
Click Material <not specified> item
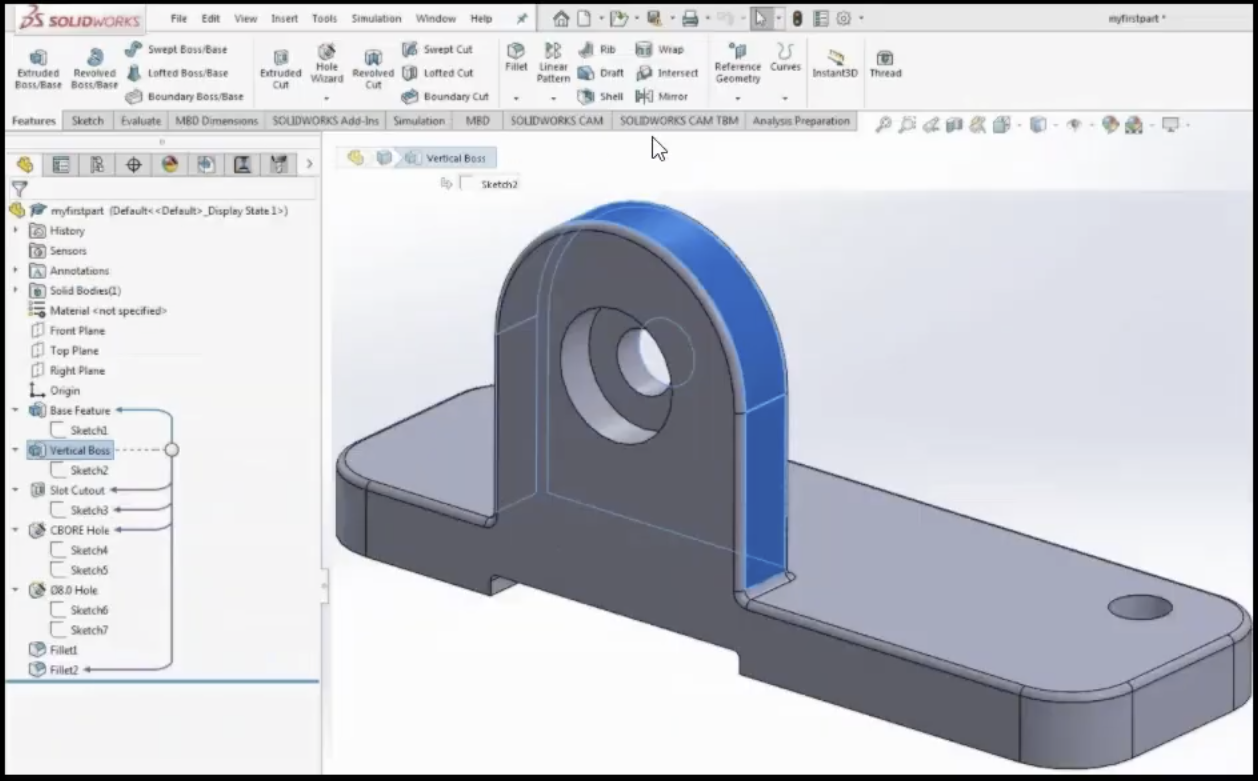[x=98, y=310]
